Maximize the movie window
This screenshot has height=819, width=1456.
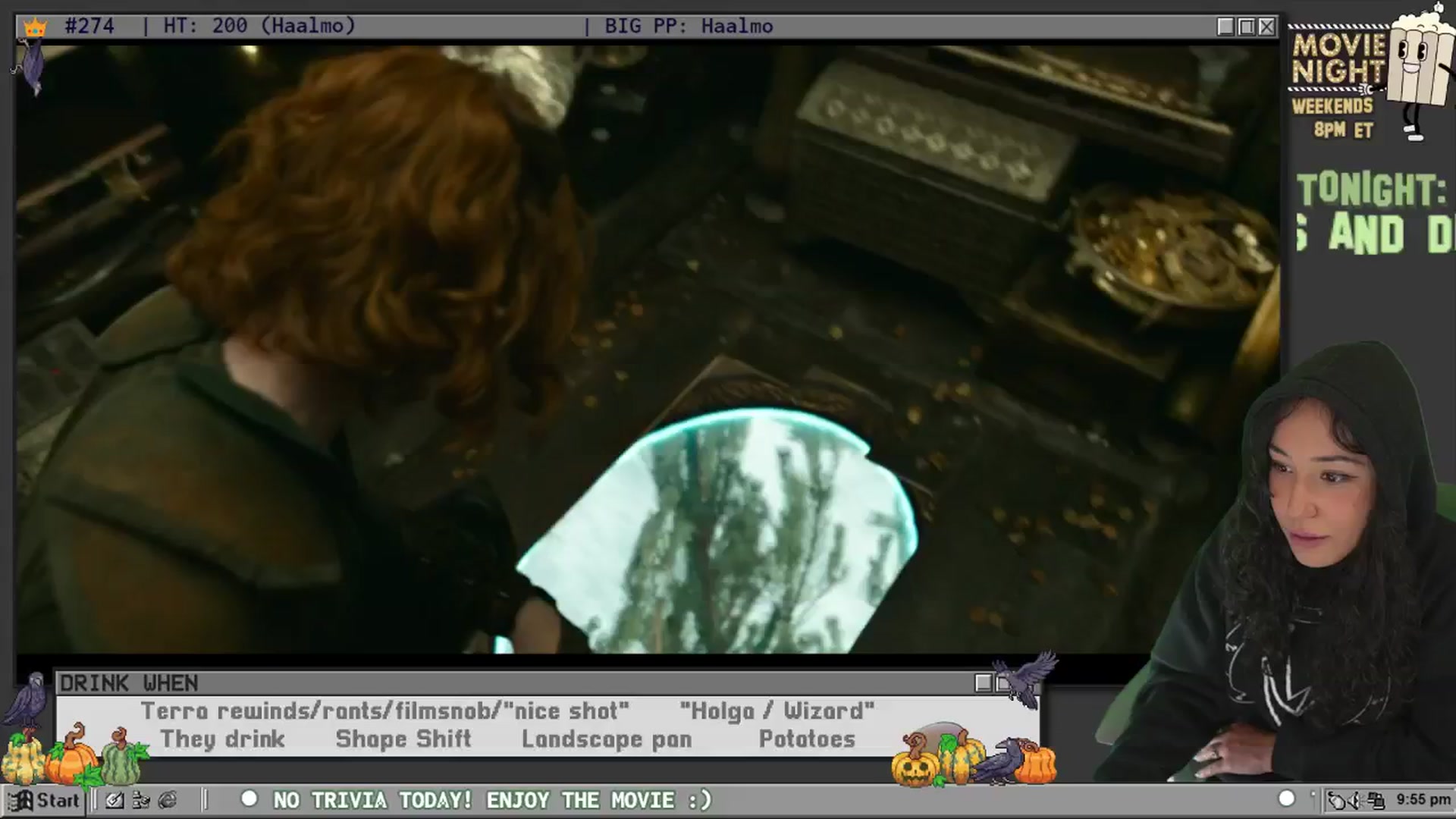1246,27
